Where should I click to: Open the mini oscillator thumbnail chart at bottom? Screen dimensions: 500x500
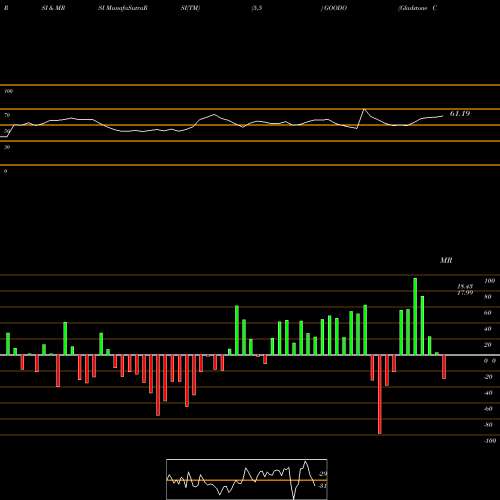click(x=247, y=479)
